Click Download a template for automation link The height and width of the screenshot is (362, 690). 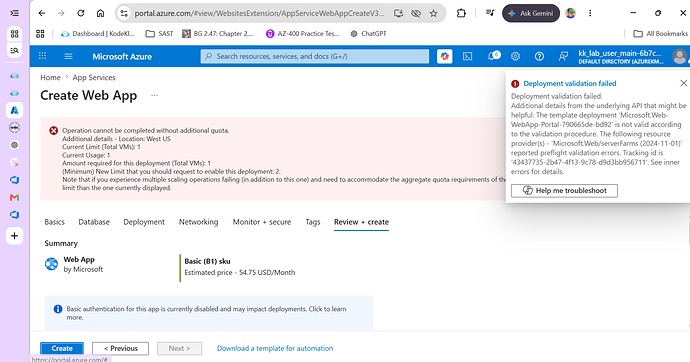pyautogui.click(x=275, y=348)
